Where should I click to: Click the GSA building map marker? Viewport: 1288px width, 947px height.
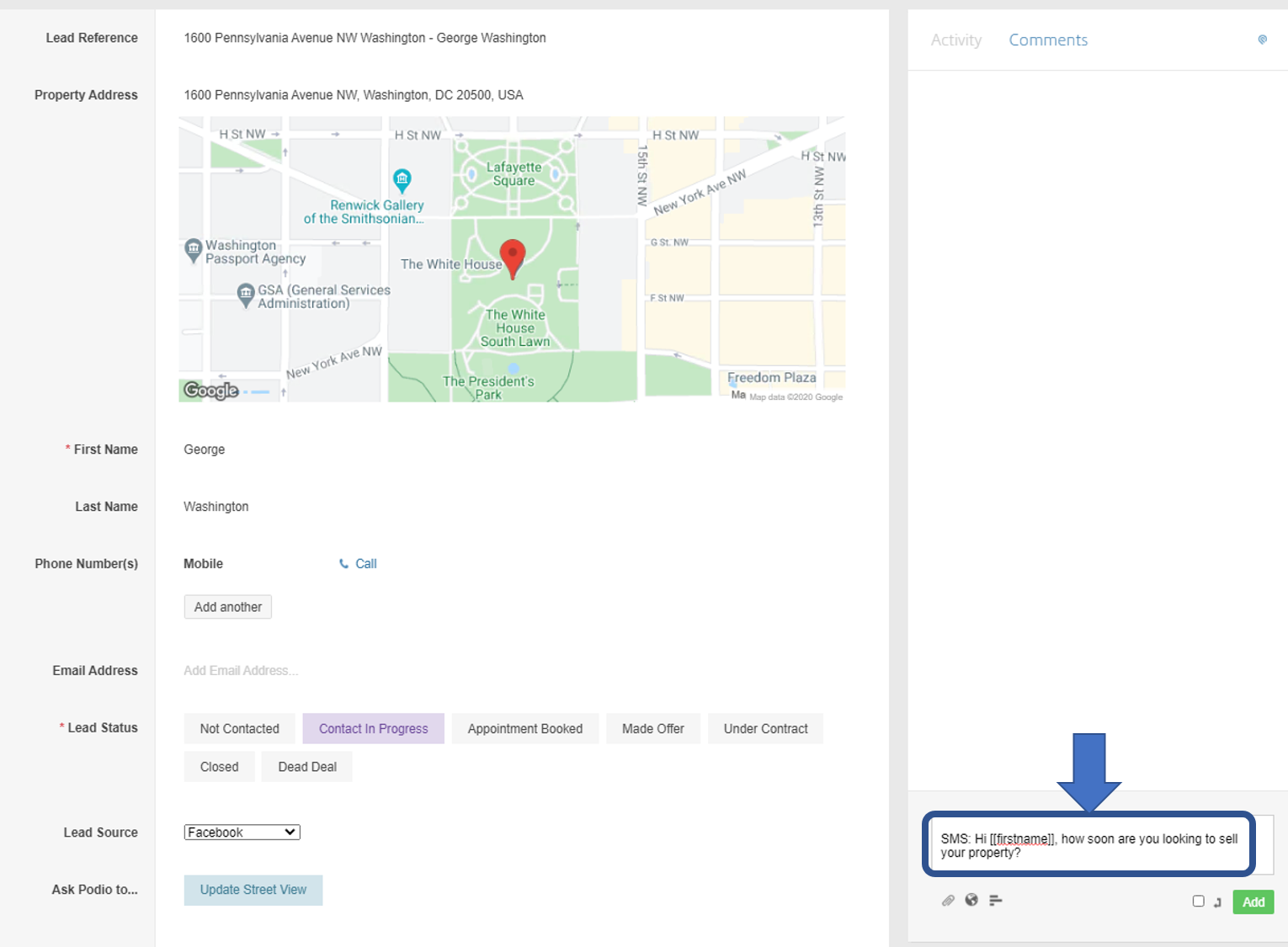(246, 295)
